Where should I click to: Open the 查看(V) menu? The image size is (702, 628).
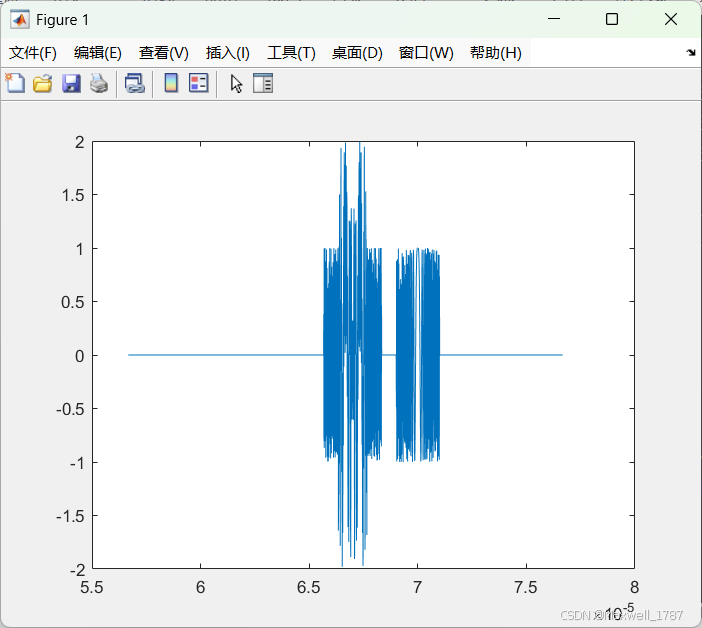point(163,53)
